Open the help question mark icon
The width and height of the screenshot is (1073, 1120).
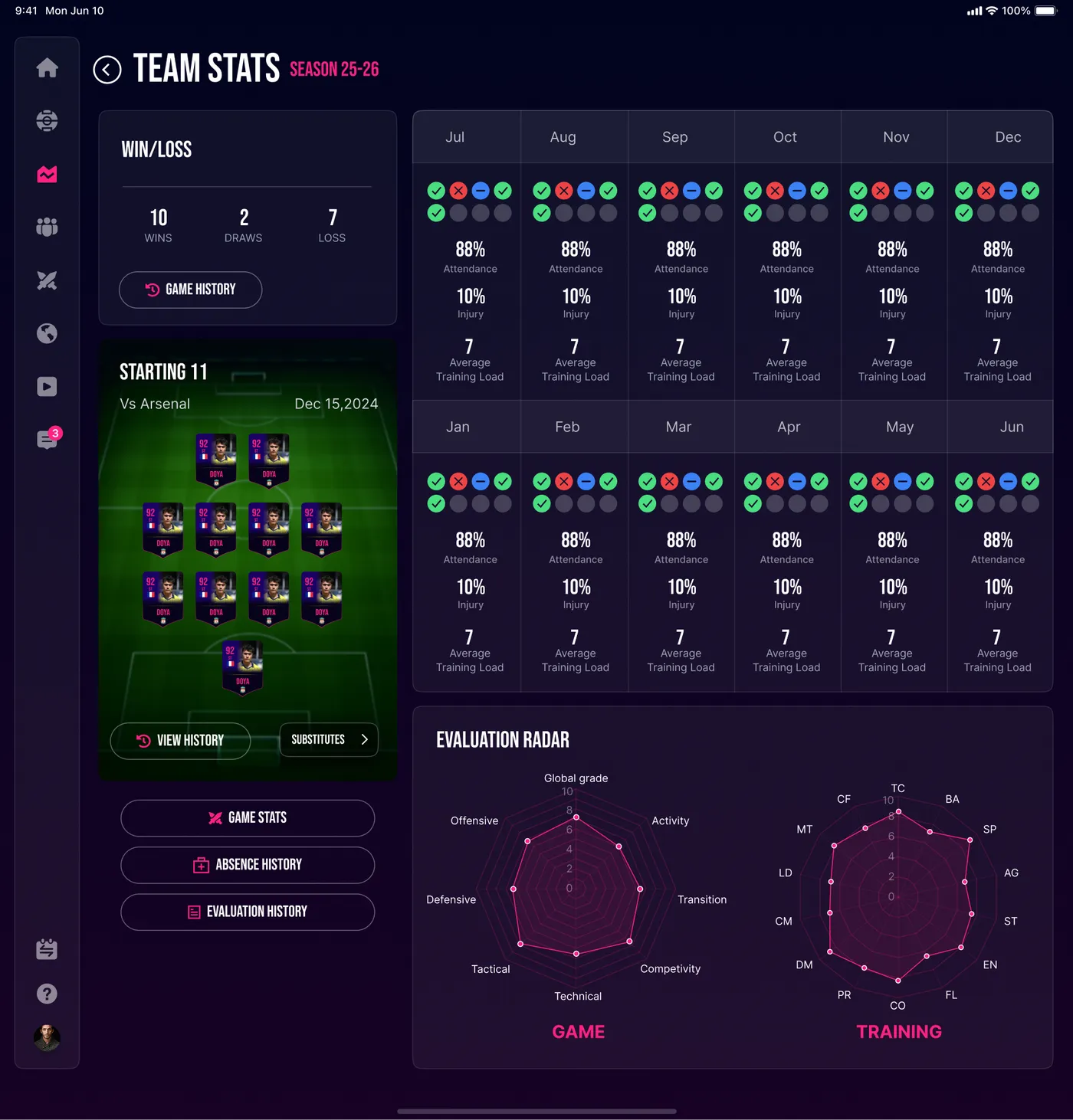click(47, 994)
